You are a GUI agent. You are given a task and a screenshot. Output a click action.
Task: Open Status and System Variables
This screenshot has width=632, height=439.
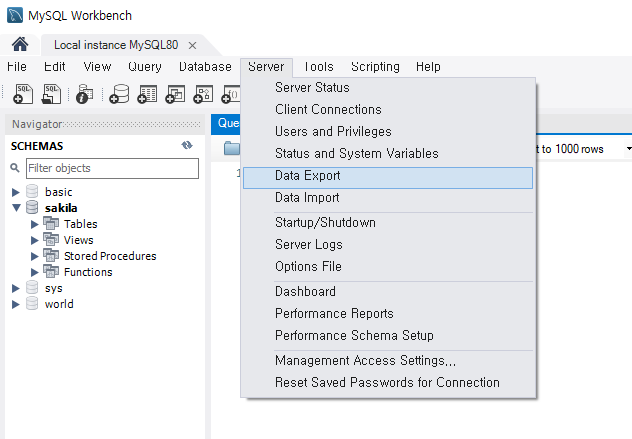(388, 154)
